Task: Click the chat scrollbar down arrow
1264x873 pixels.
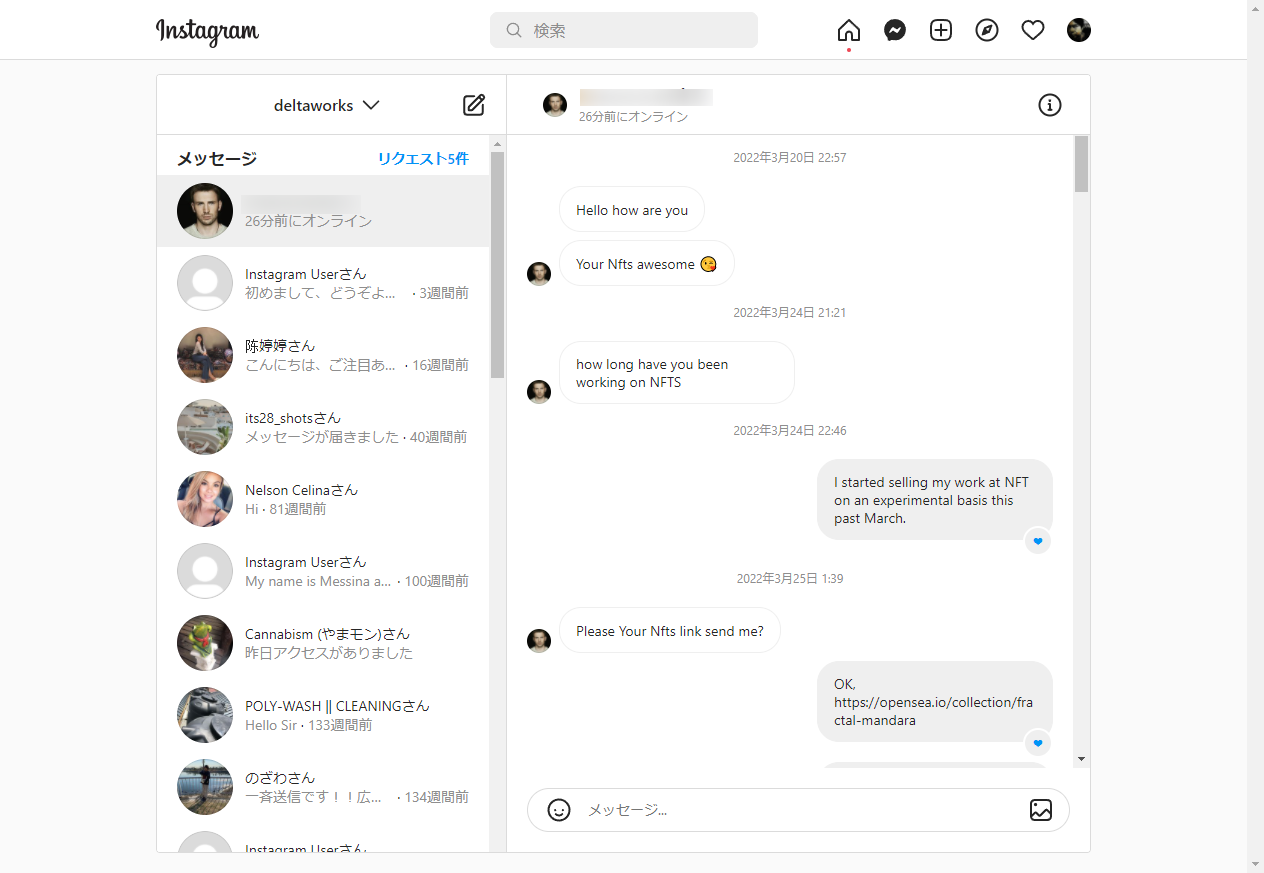Action: [1081, 759]
